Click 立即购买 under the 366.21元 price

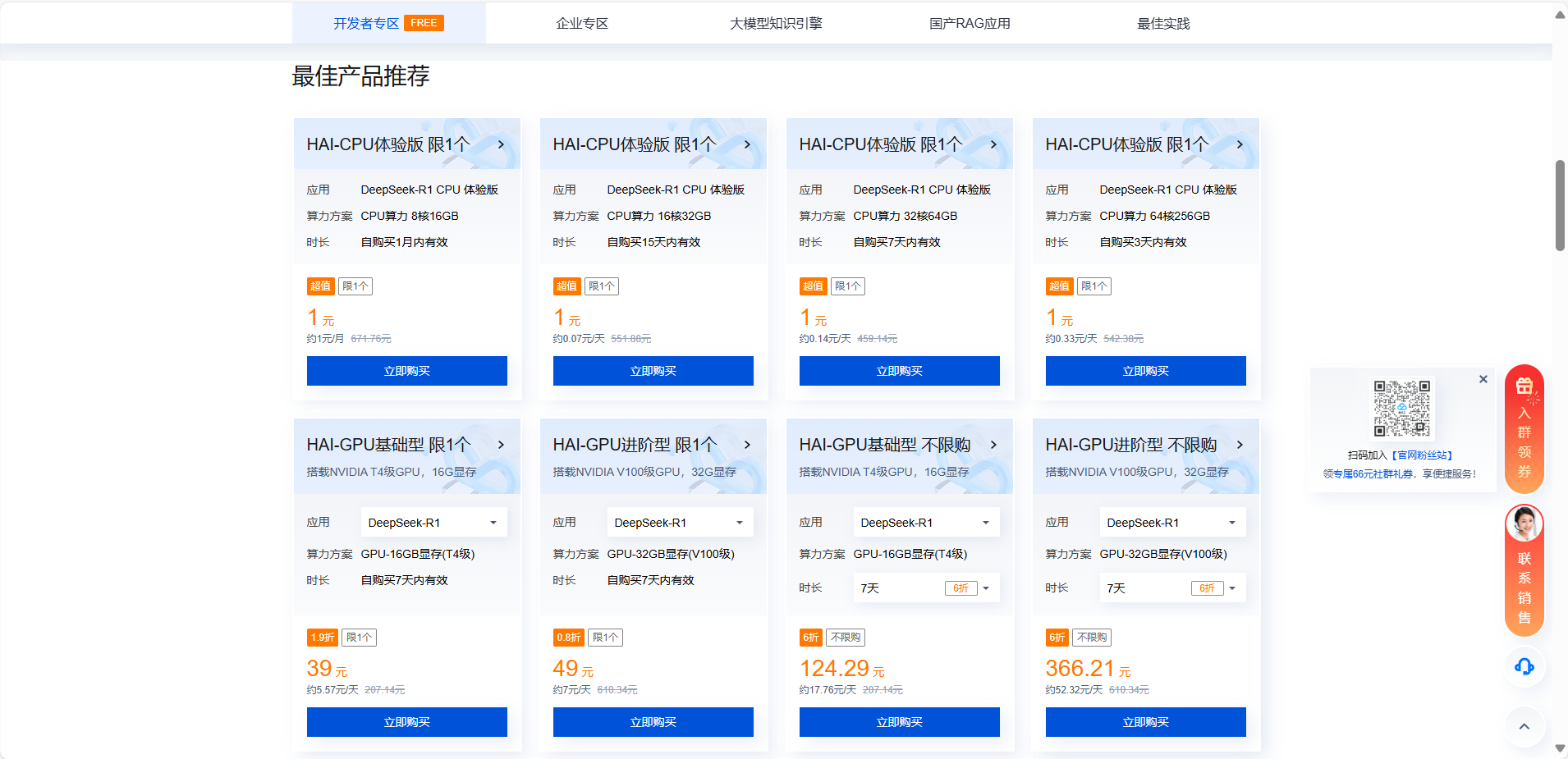1146,722
